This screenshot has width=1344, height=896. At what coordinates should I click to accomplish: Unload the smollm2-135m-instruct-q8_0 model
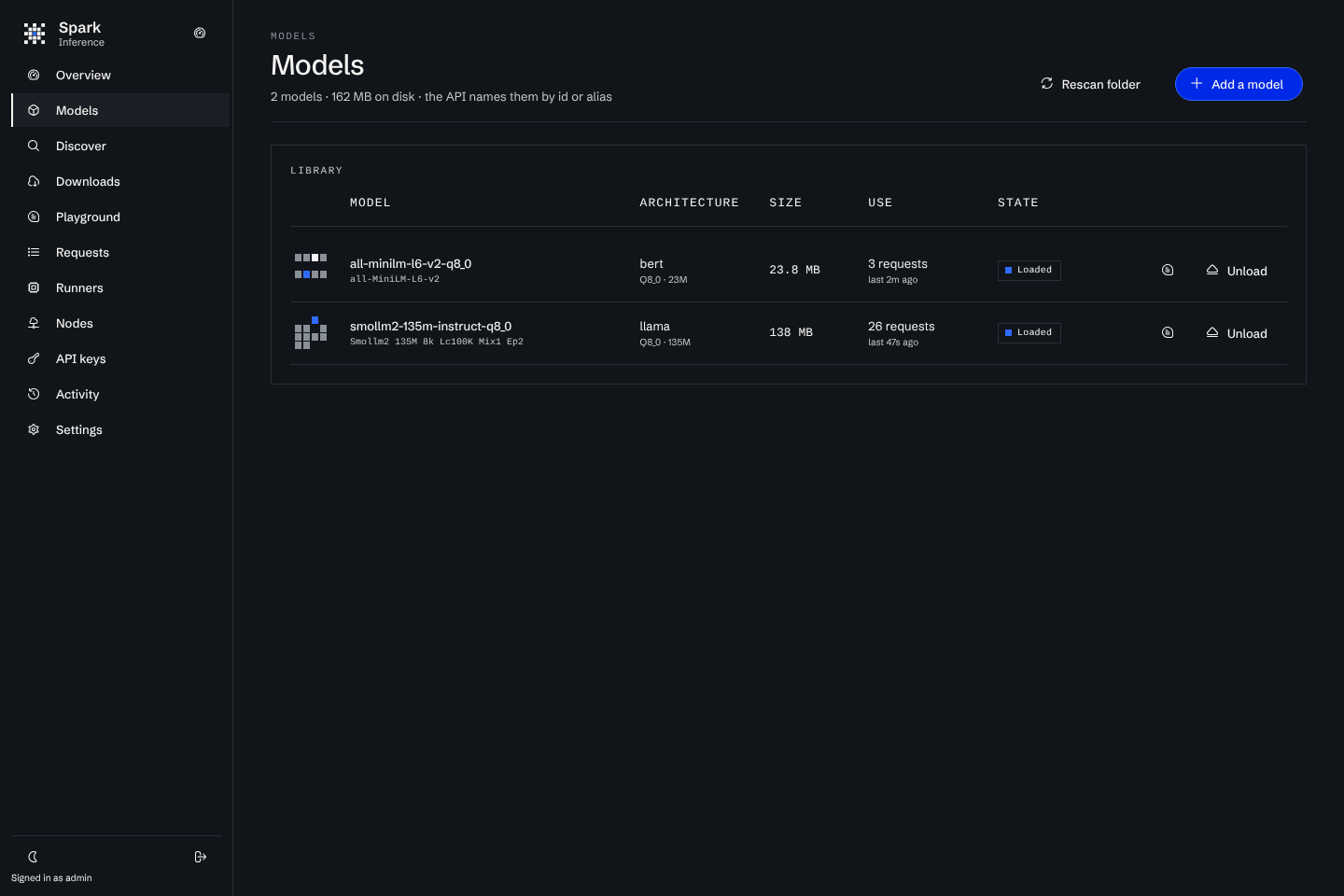pyautogui.click(x=1237, y=333)
